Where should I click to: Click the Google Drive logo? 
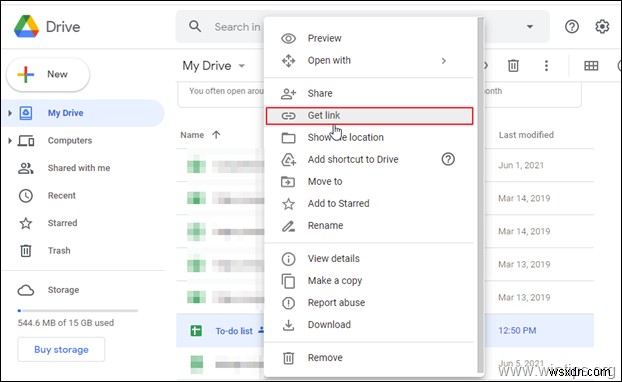pyautogui.click(x=26, y=27)
